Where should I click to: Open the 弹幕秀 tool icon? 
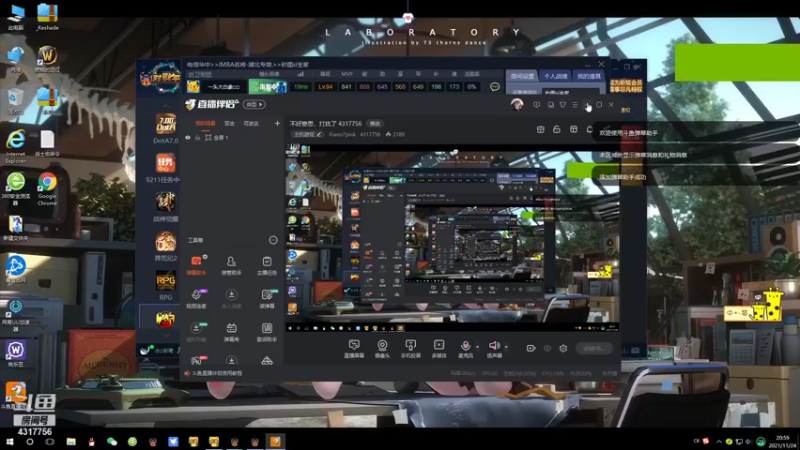[x=231, y=332]
